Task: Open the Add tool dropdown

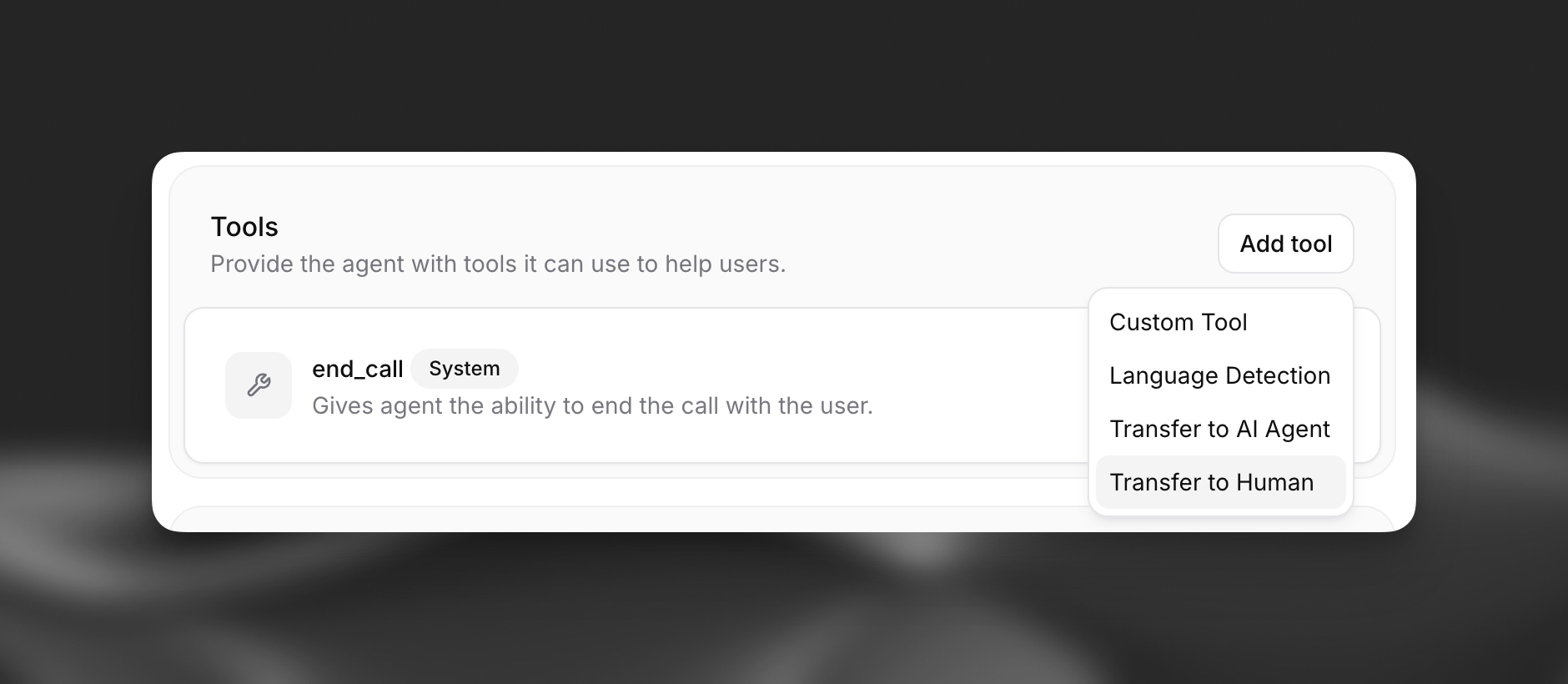Action: coord(1285,244)
